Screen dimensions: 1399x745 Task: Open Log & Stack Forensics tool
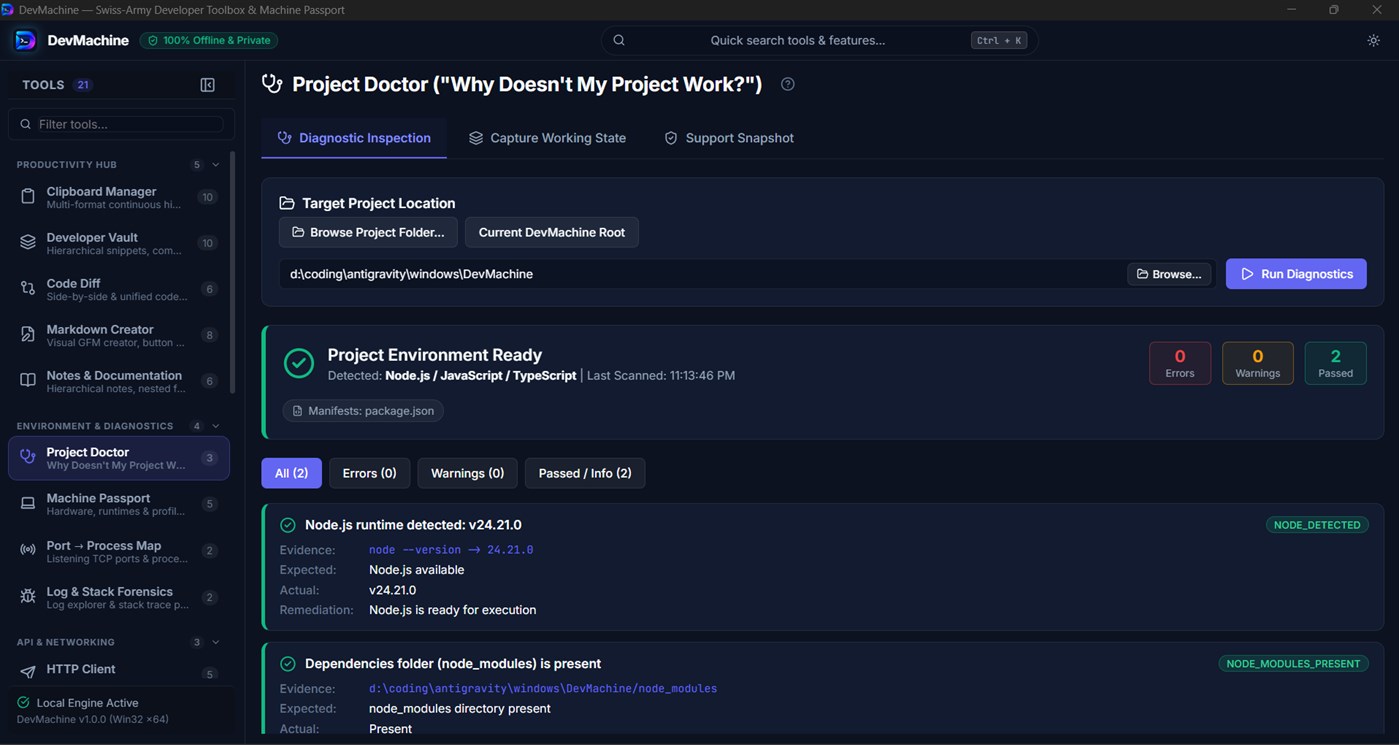[119, 597]
